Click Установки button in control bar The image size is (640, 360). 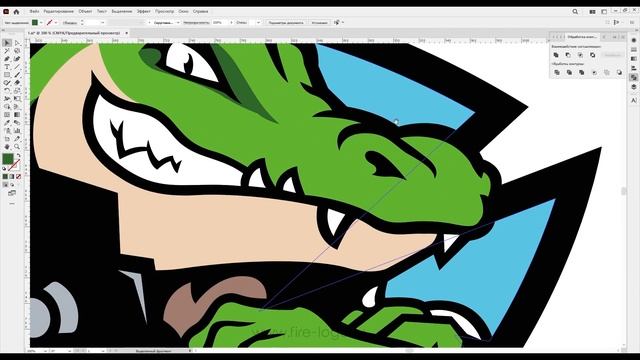coord(320,23)
